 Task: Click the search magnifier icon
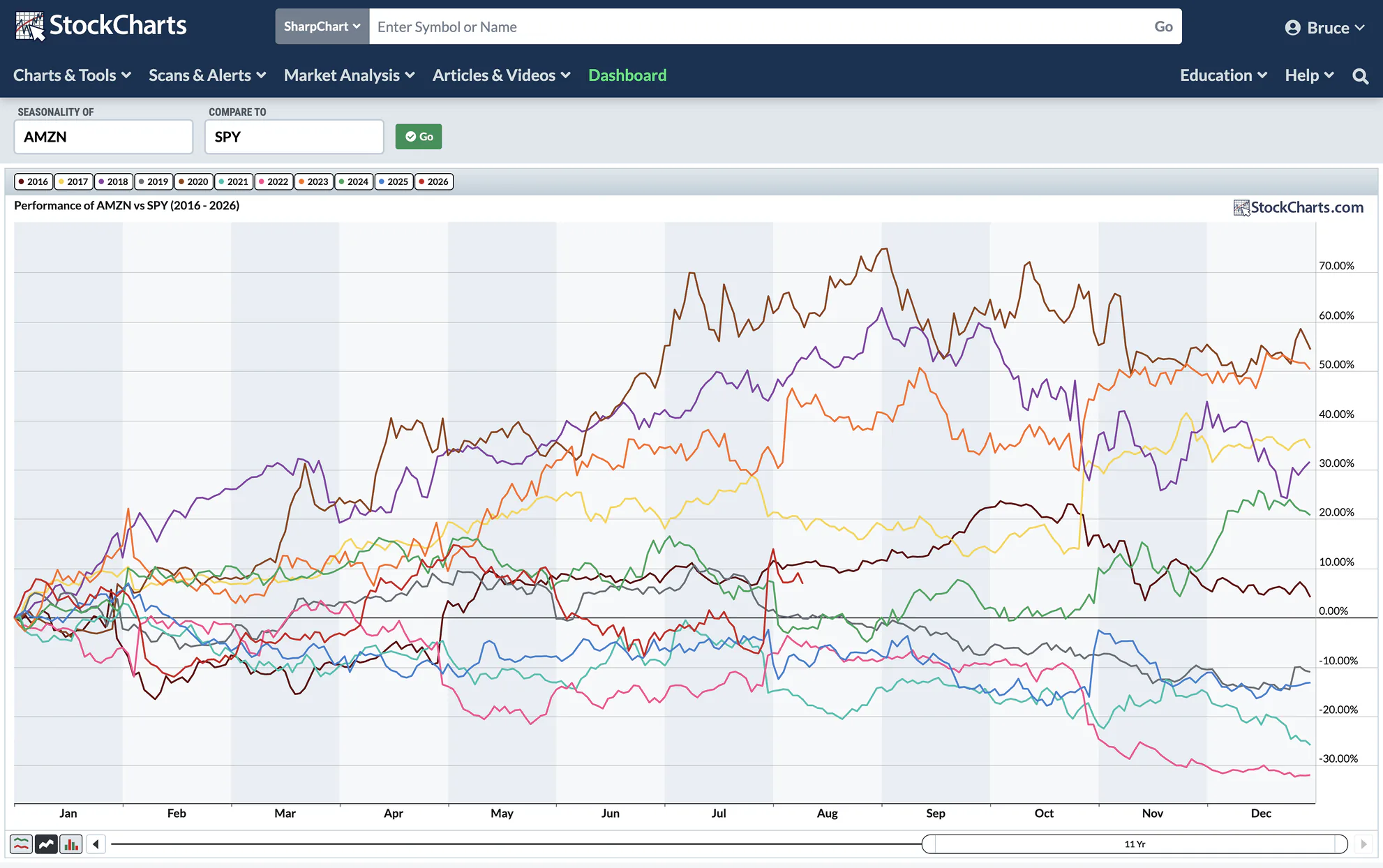click(x=1360, y=76)
